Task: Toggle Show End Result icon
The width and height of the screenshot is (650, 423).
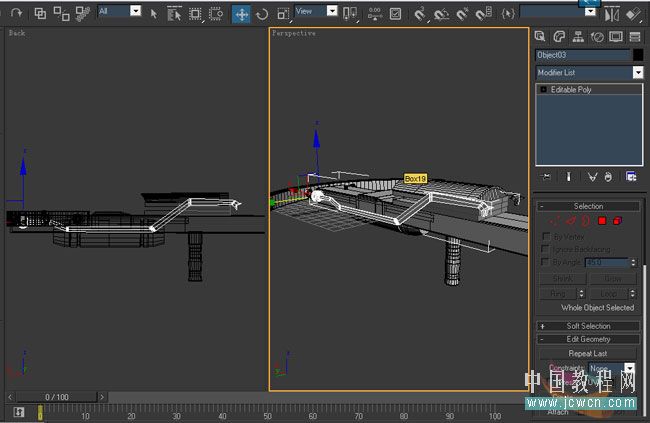Action: point(568,177)
